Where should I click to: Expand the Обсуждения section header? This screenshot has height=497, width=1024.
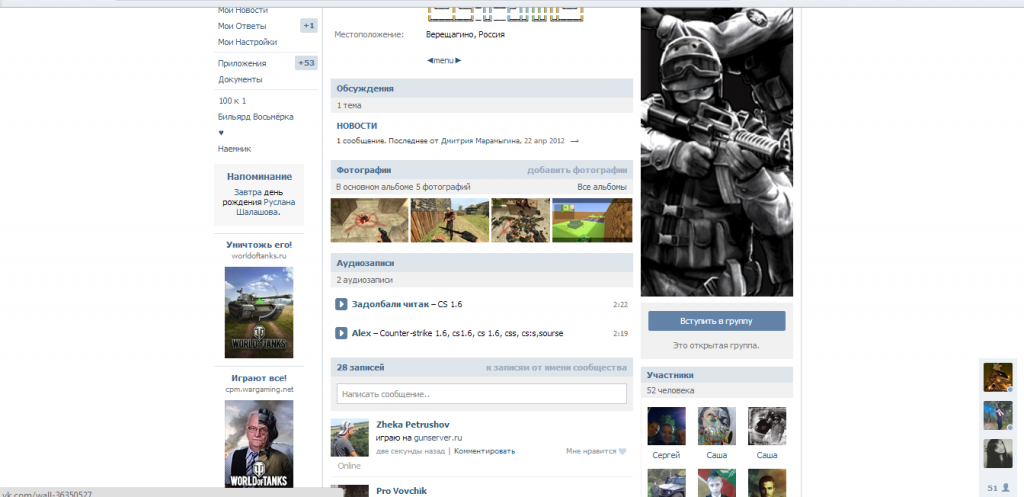point(365,88)
